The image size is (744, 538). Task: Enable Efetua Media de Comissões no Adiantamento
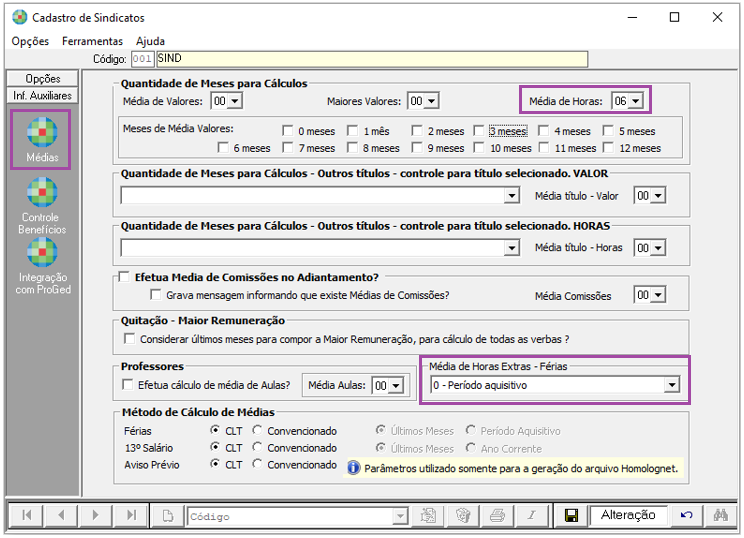[124, 277]
